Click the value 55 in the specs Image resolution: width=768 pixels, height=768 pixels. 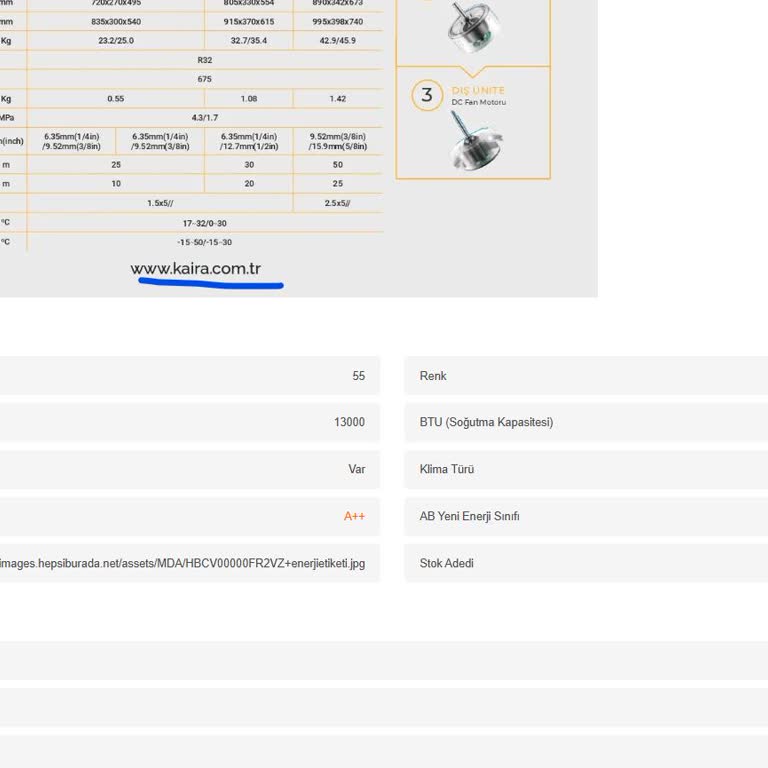tap(359, 376)
